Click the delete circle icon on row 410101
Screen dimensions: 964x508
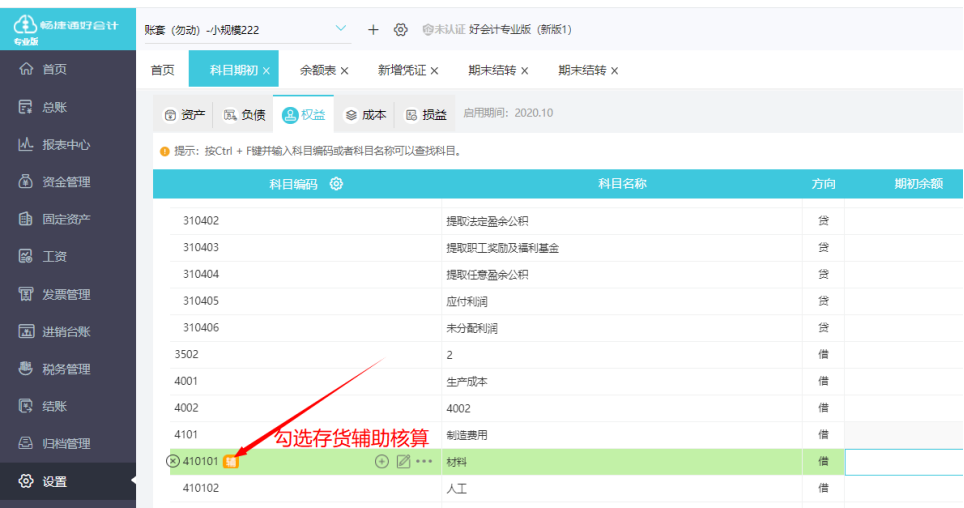[173, 461]
